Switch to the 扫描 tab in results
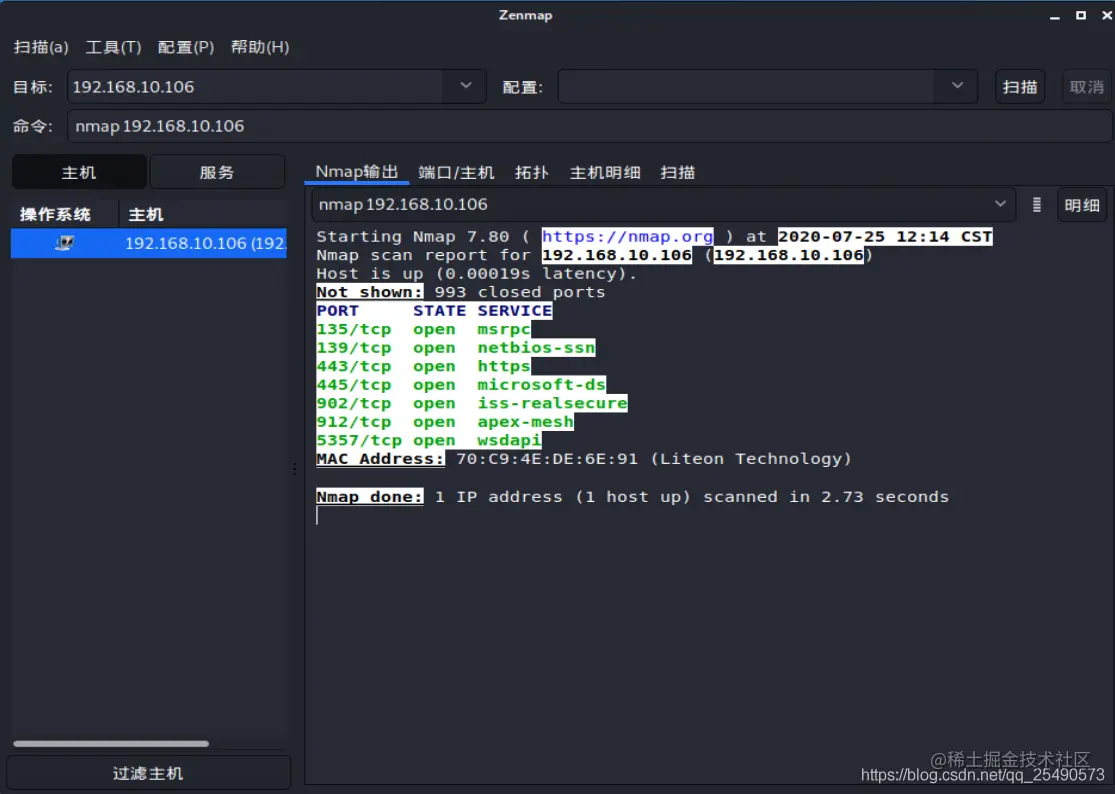Screen dimensions: 1115x794 click(x=677, y=173)
